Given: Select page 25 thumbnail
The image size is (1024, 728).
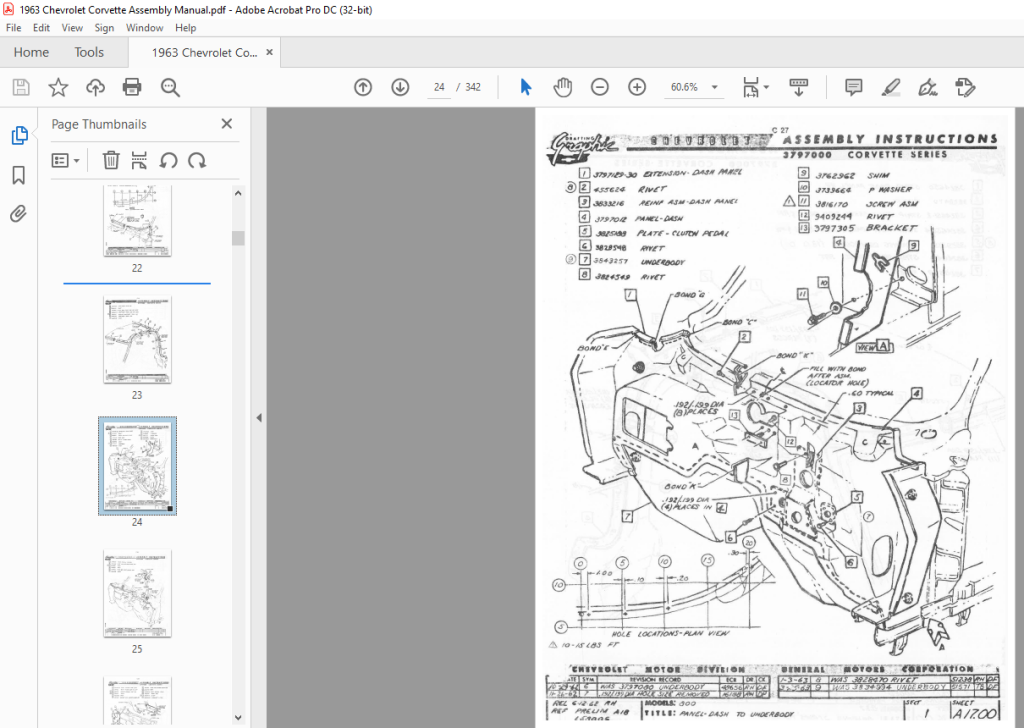Looking at the screenshot, I should (x=137, y=593).
